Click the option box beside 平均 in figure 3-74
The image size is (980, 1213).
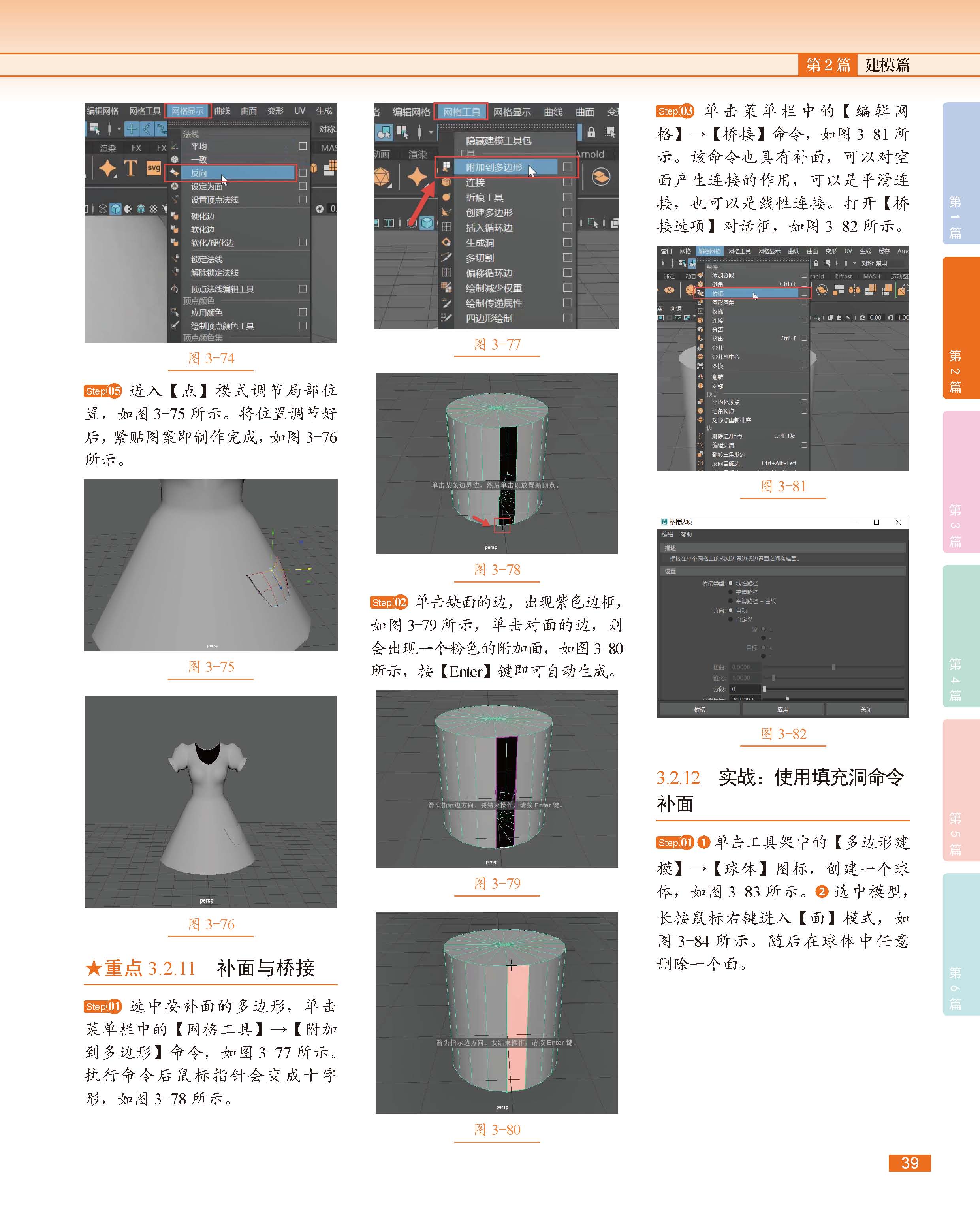click(303, 146)
